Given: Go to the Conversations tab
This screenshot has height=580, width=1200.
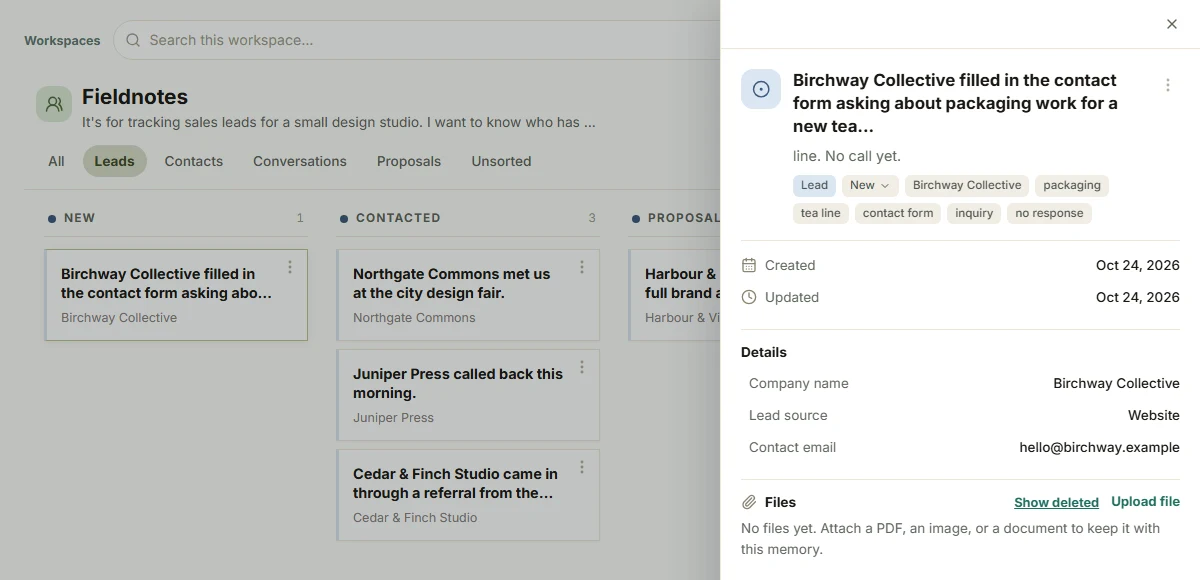Looking at the screenshot, I should pyautogui.click(x=300, y=161).
